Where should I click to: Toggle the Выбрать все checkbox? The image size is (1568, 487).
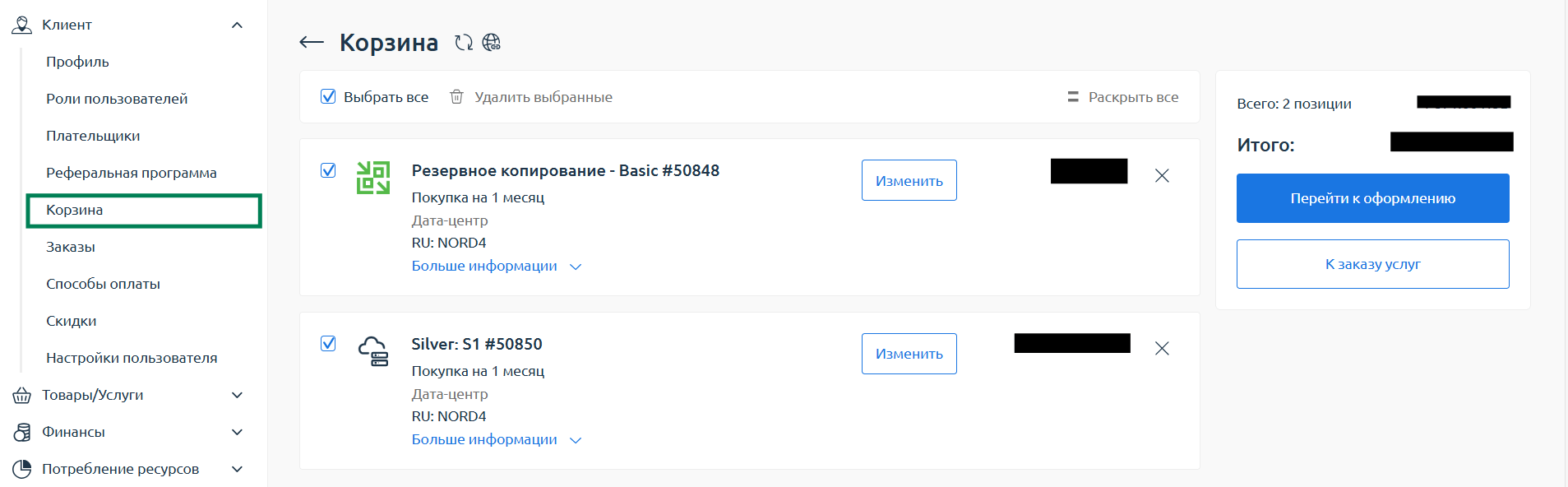coord(328,96)
